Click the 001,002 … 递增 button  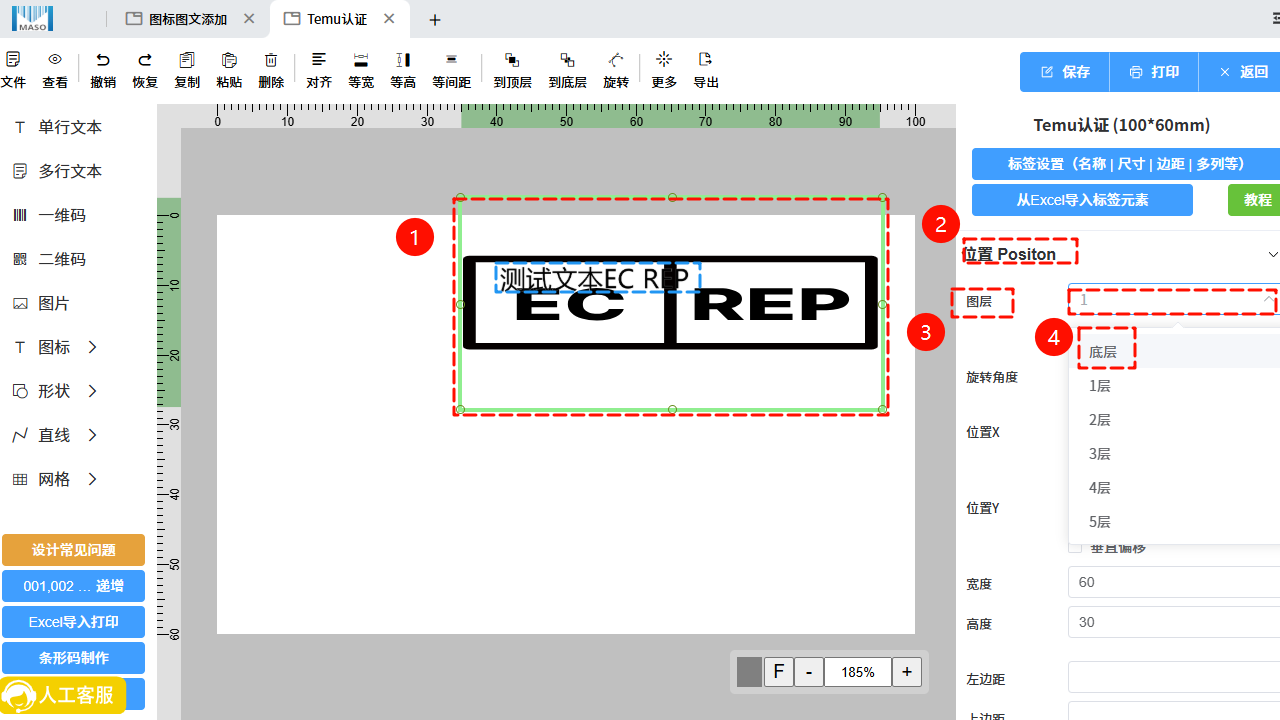73,586
